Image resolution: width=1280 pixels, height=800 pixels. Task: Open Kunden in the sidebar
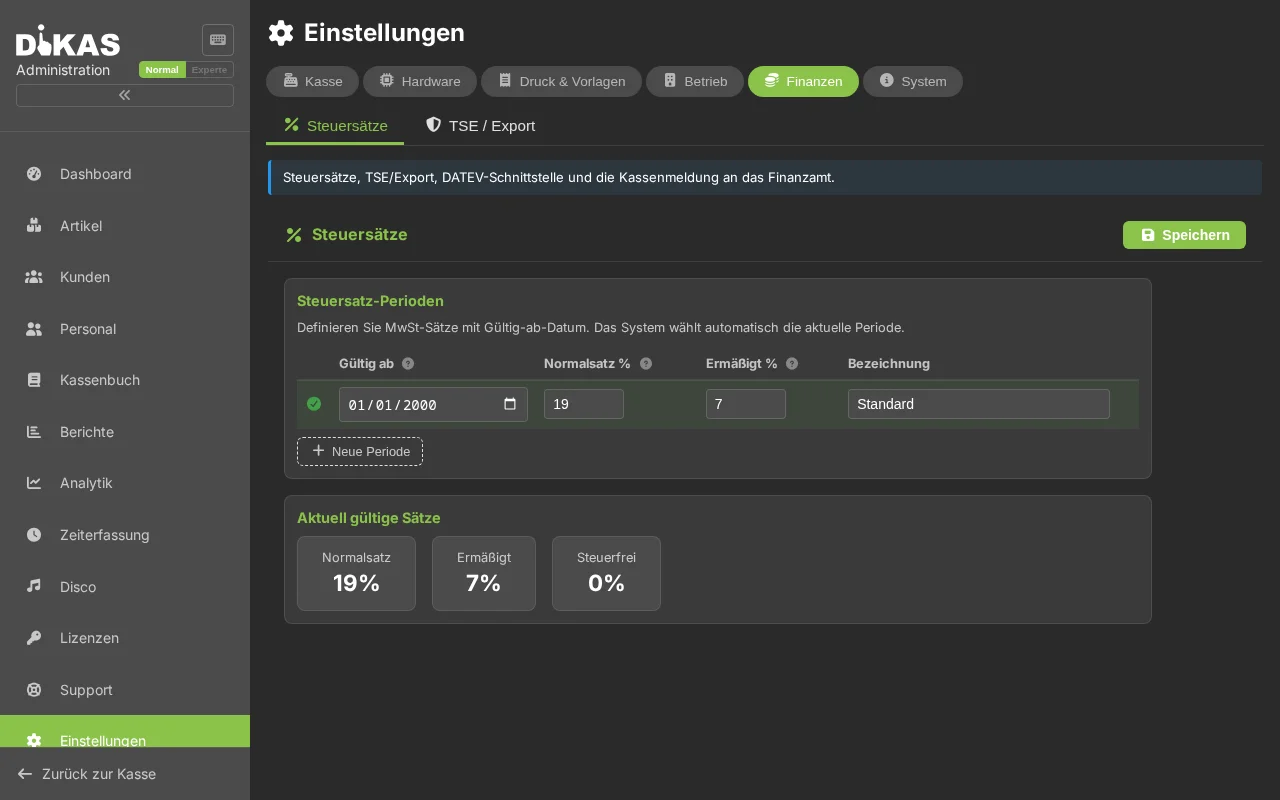pos(125,277)
